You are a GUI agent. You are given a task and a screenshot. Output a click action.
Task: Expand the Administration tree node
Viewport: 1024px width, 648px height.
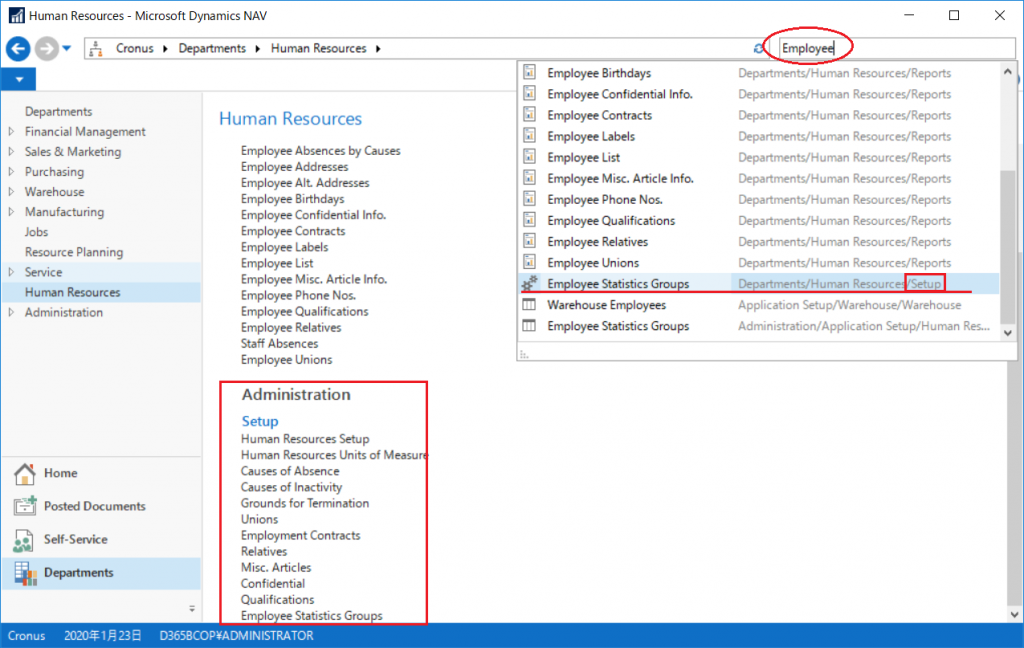[11, 312]
